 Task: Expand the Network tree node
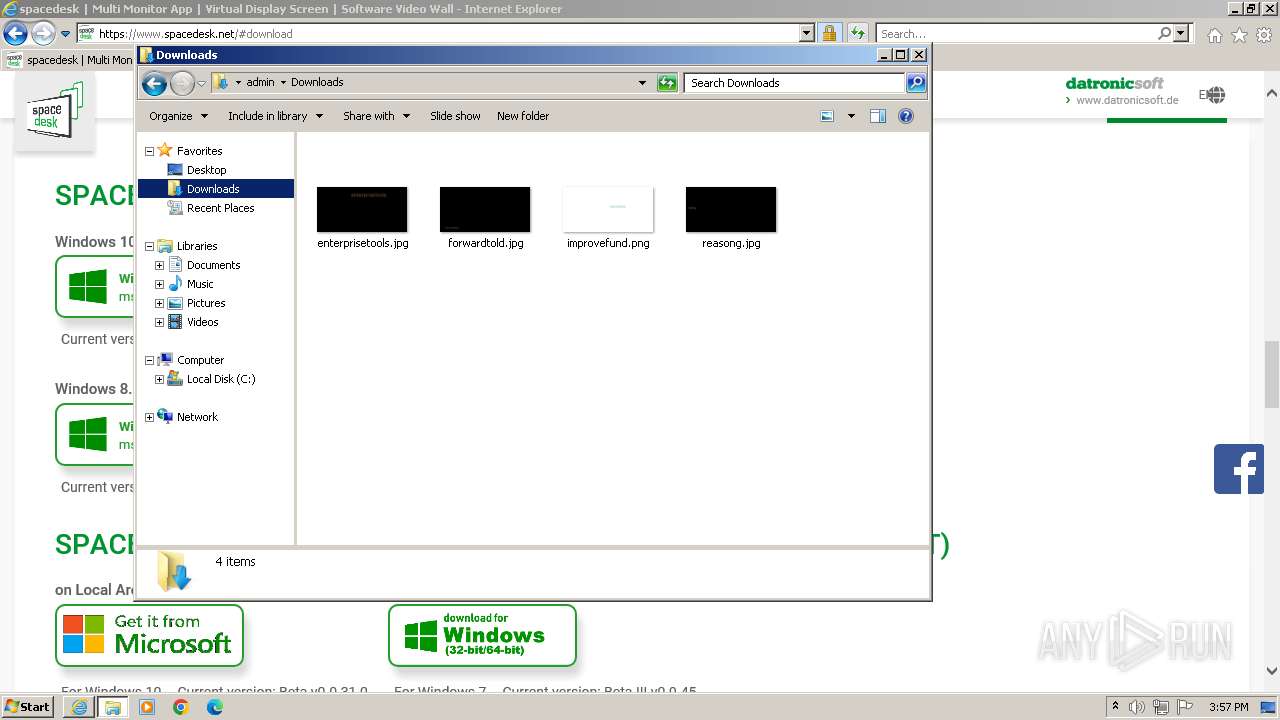coord(149,417)
